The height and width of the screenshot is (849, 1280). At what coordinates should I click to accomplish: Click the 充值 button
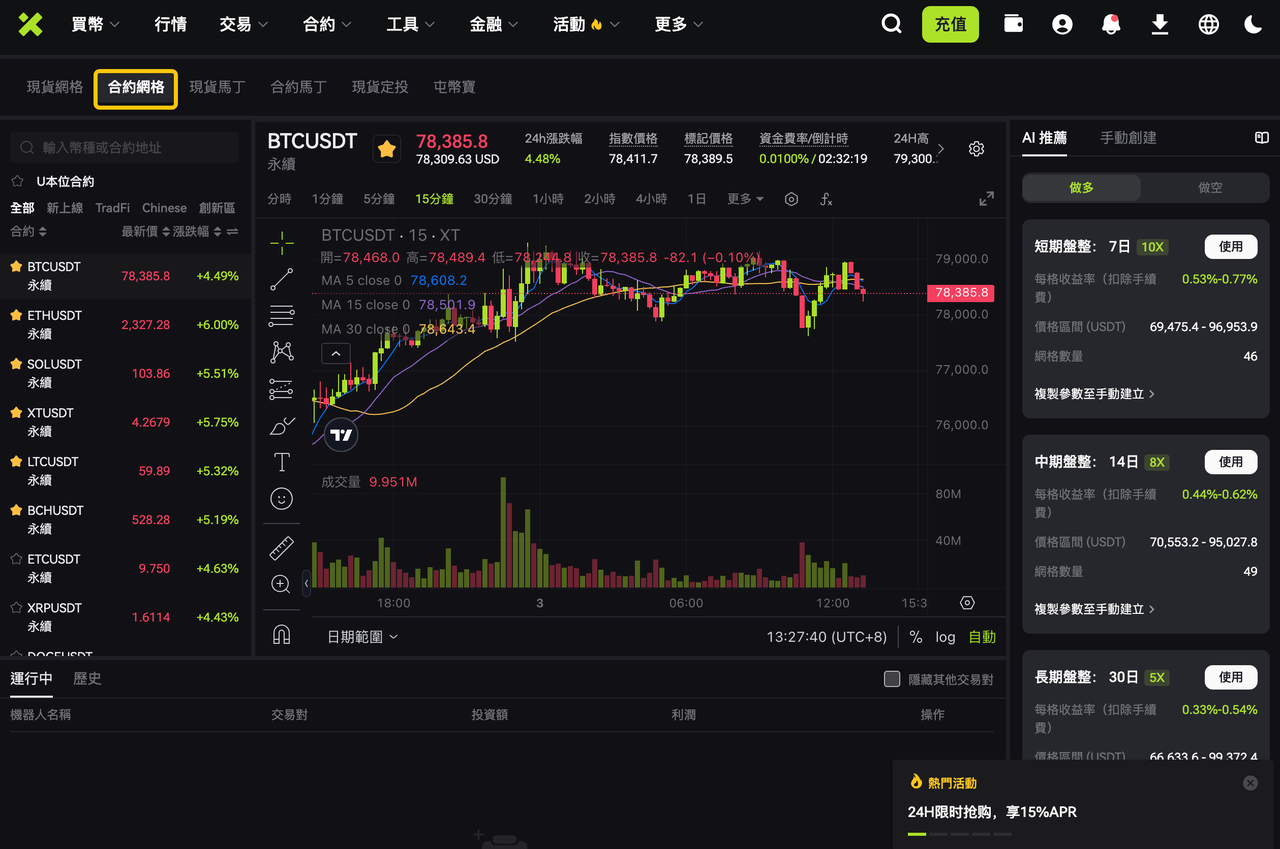tap(950, 24)
